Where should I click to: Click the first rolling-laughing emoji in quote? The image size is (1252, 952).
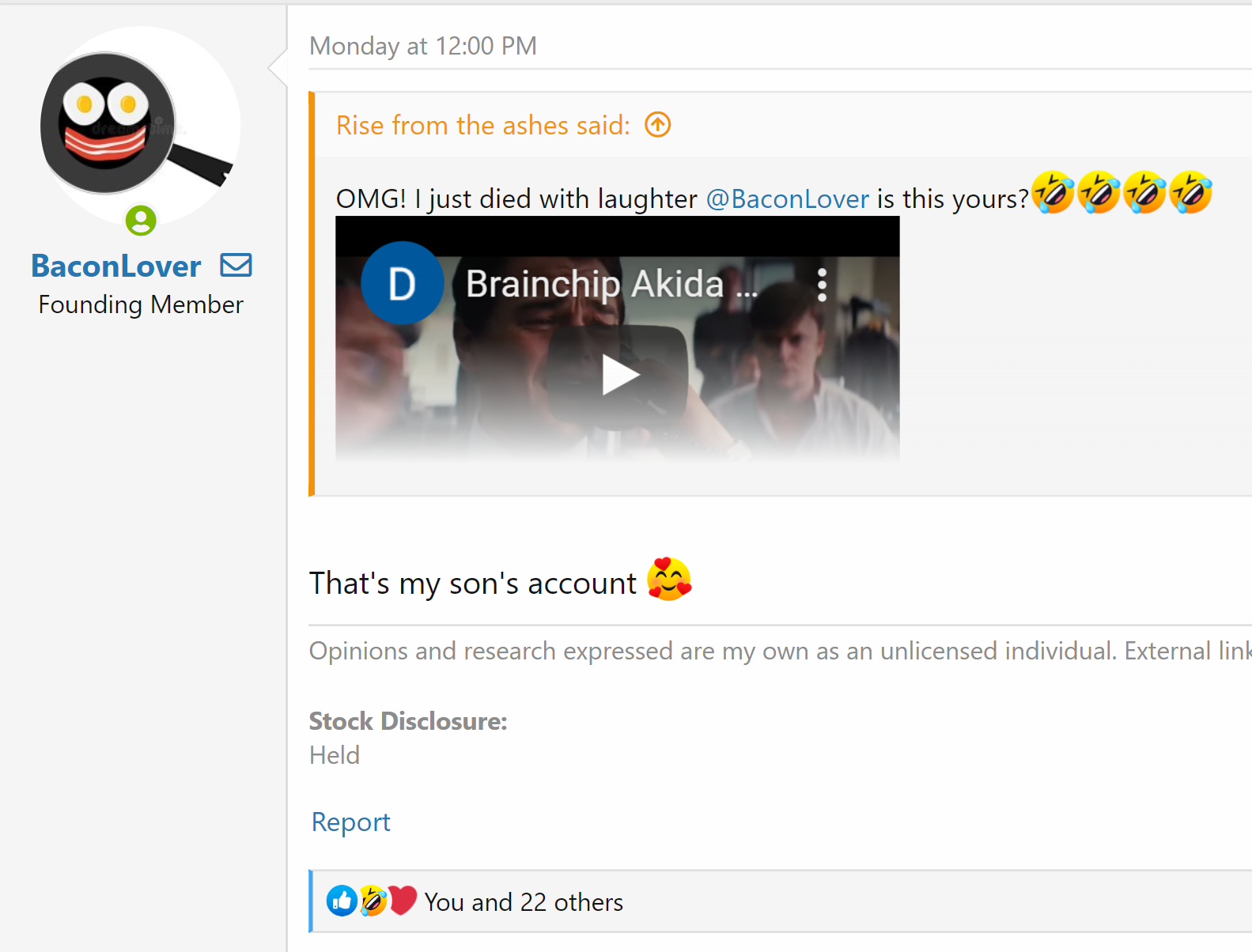(x=1053, y=193)
